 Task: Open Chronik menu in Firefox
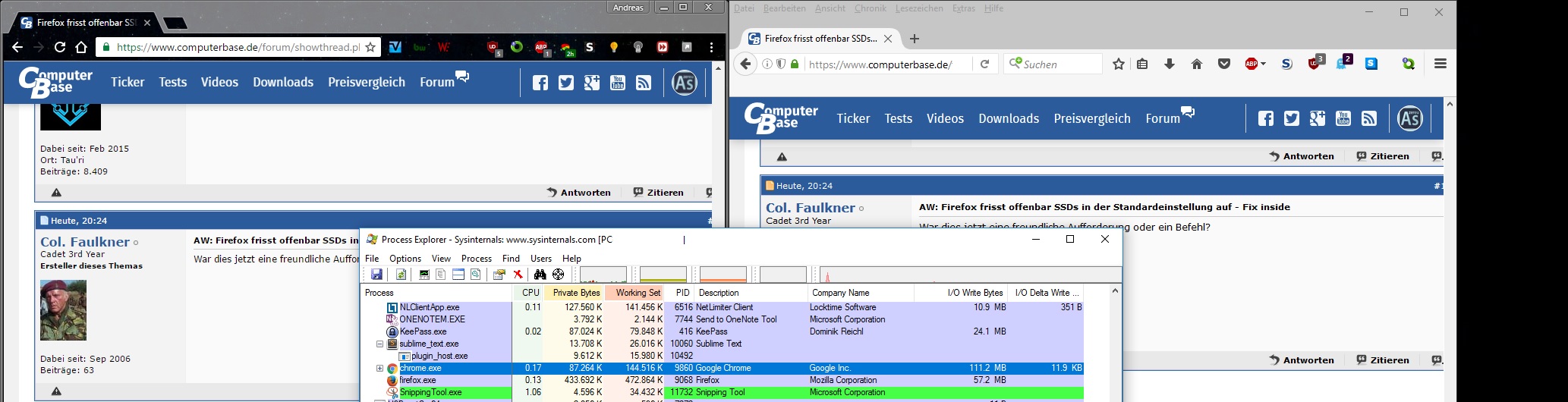870,8
